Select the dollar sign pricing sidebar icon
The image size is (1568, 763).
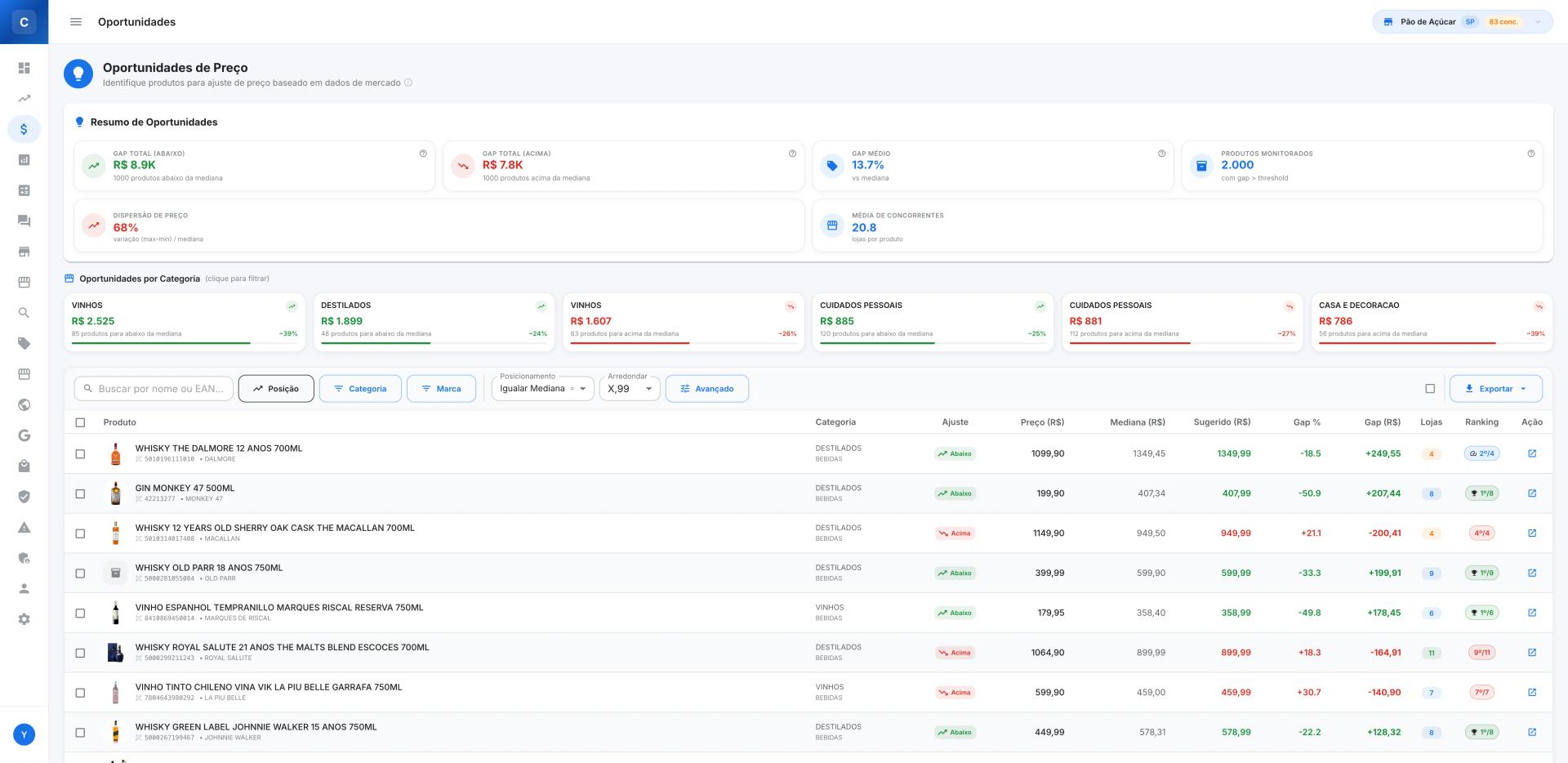tap(24, 129)
